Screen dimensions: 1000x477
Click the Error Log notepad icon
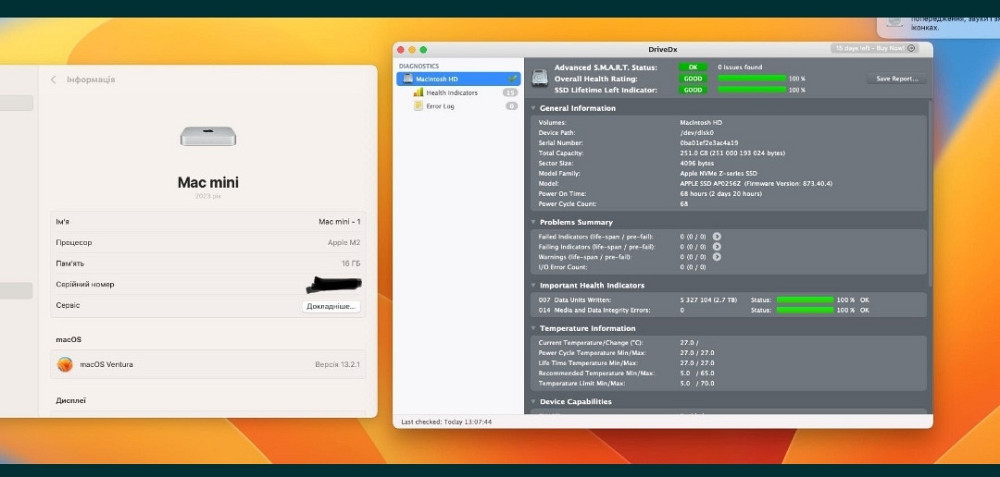click(418, 106)
